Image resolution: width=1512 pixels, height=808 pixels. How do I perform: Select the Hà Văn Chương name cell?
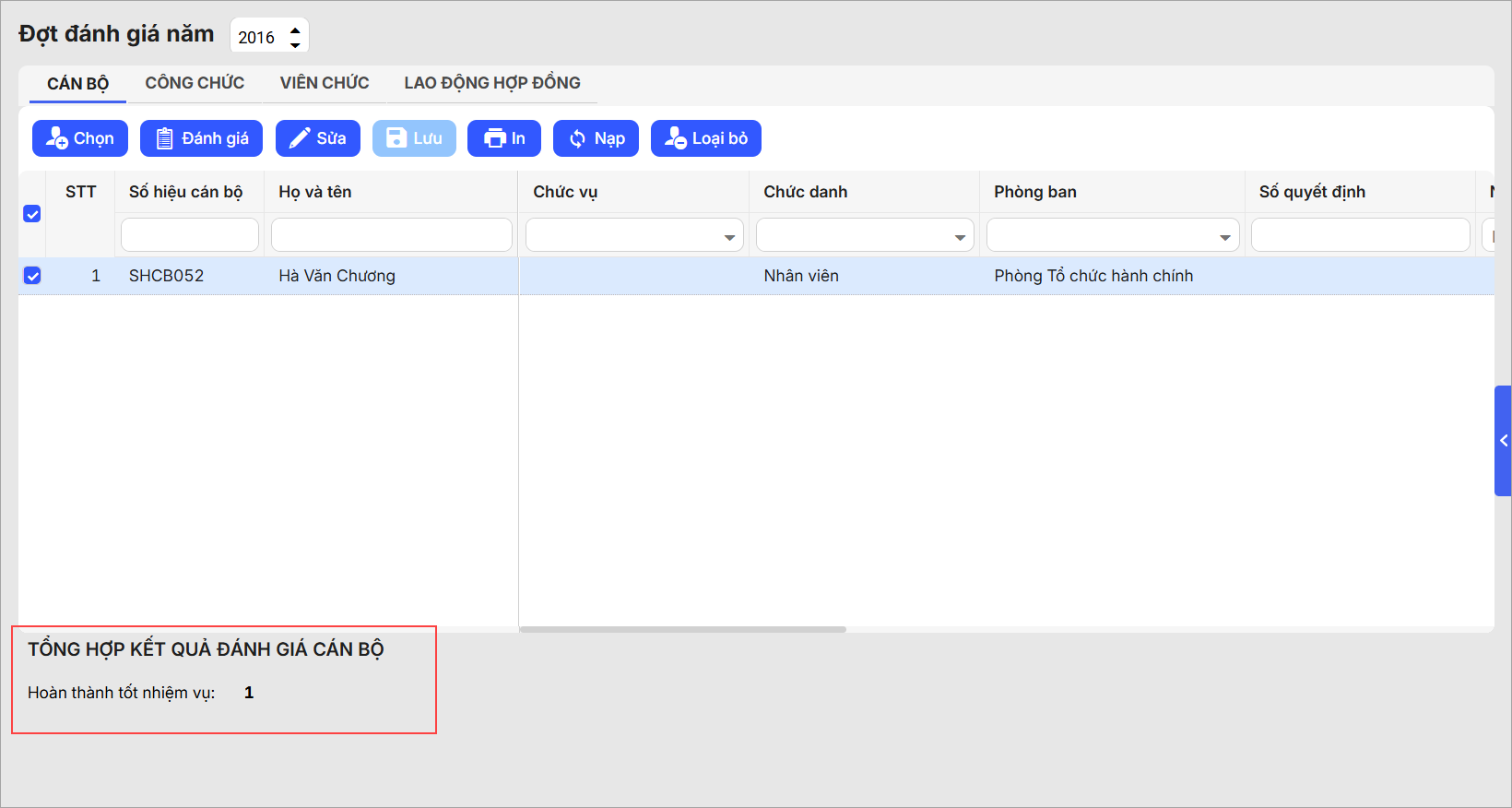(391, 276)
